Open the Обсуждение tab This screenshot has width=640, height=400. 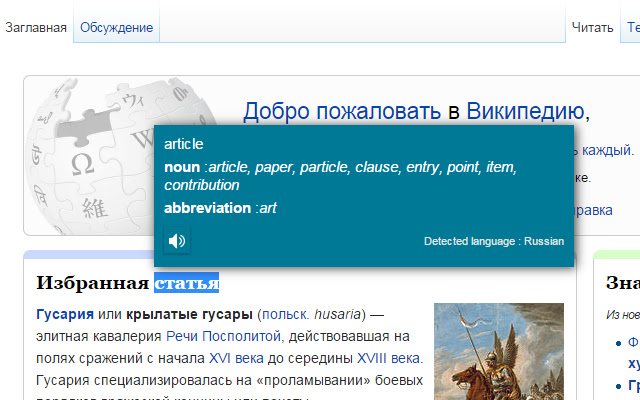pos(117,28)
